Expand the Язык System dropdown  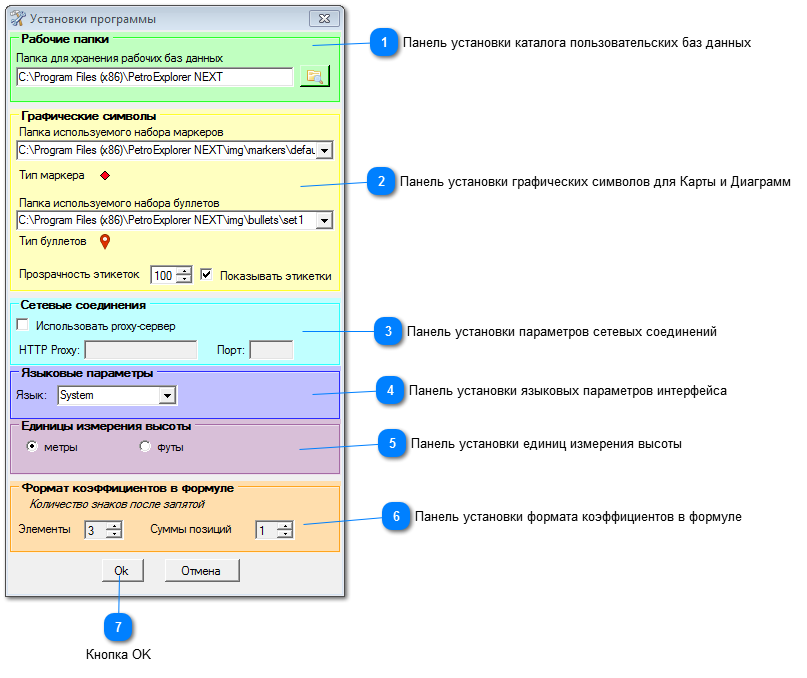pos(167,395)
